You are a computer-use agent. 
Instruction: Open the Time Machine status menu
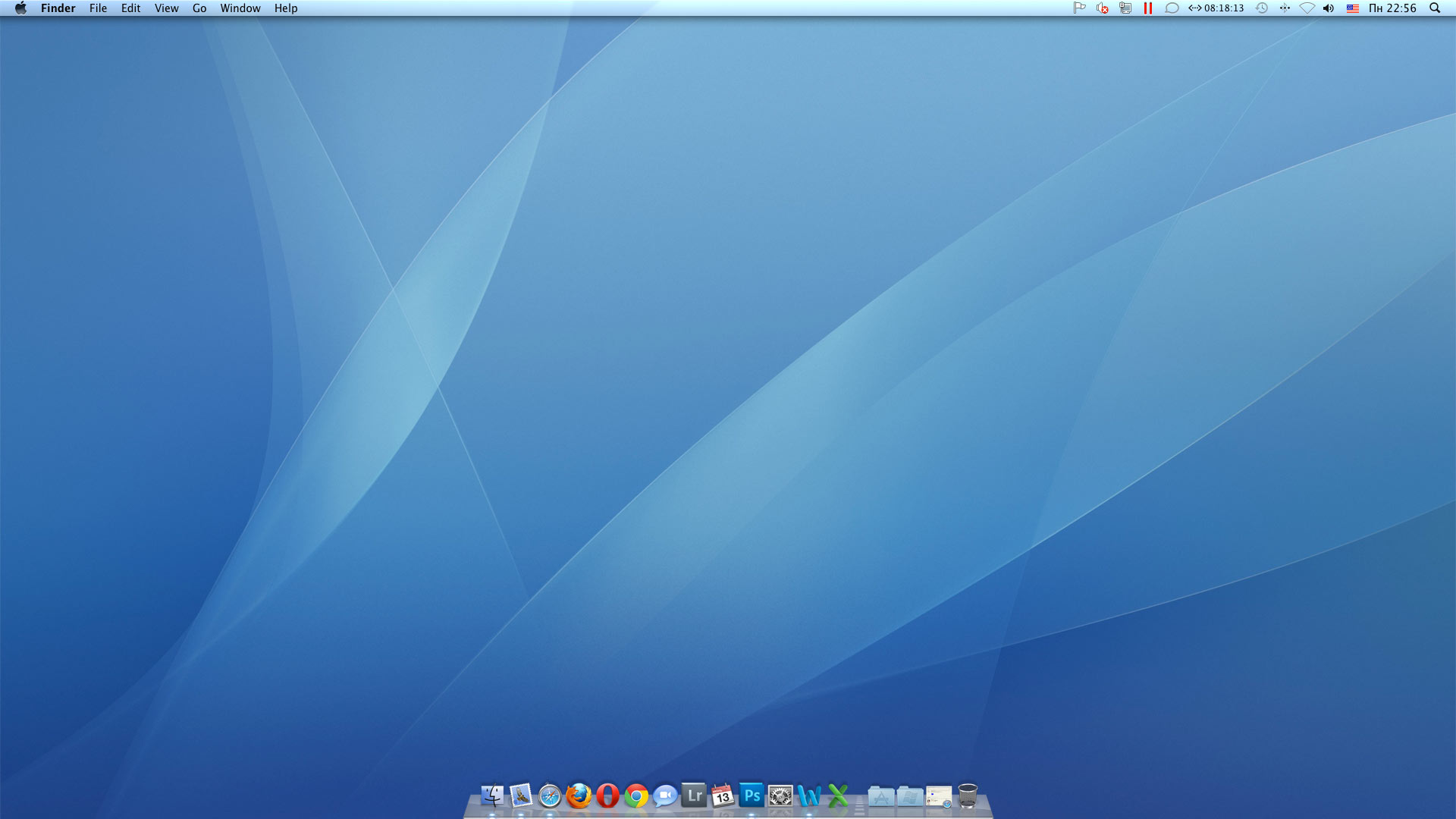click(1262, 8)
